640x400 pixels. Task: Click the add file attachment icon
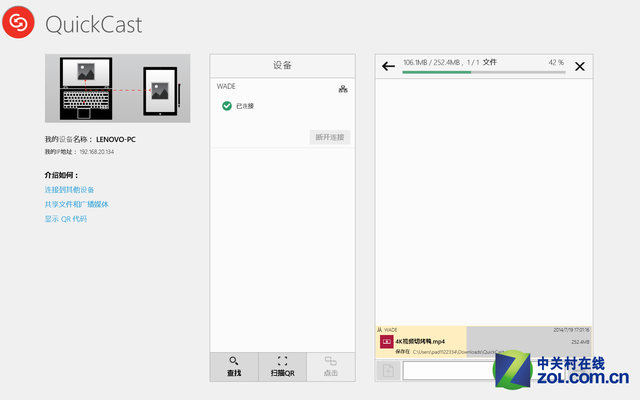388,371
